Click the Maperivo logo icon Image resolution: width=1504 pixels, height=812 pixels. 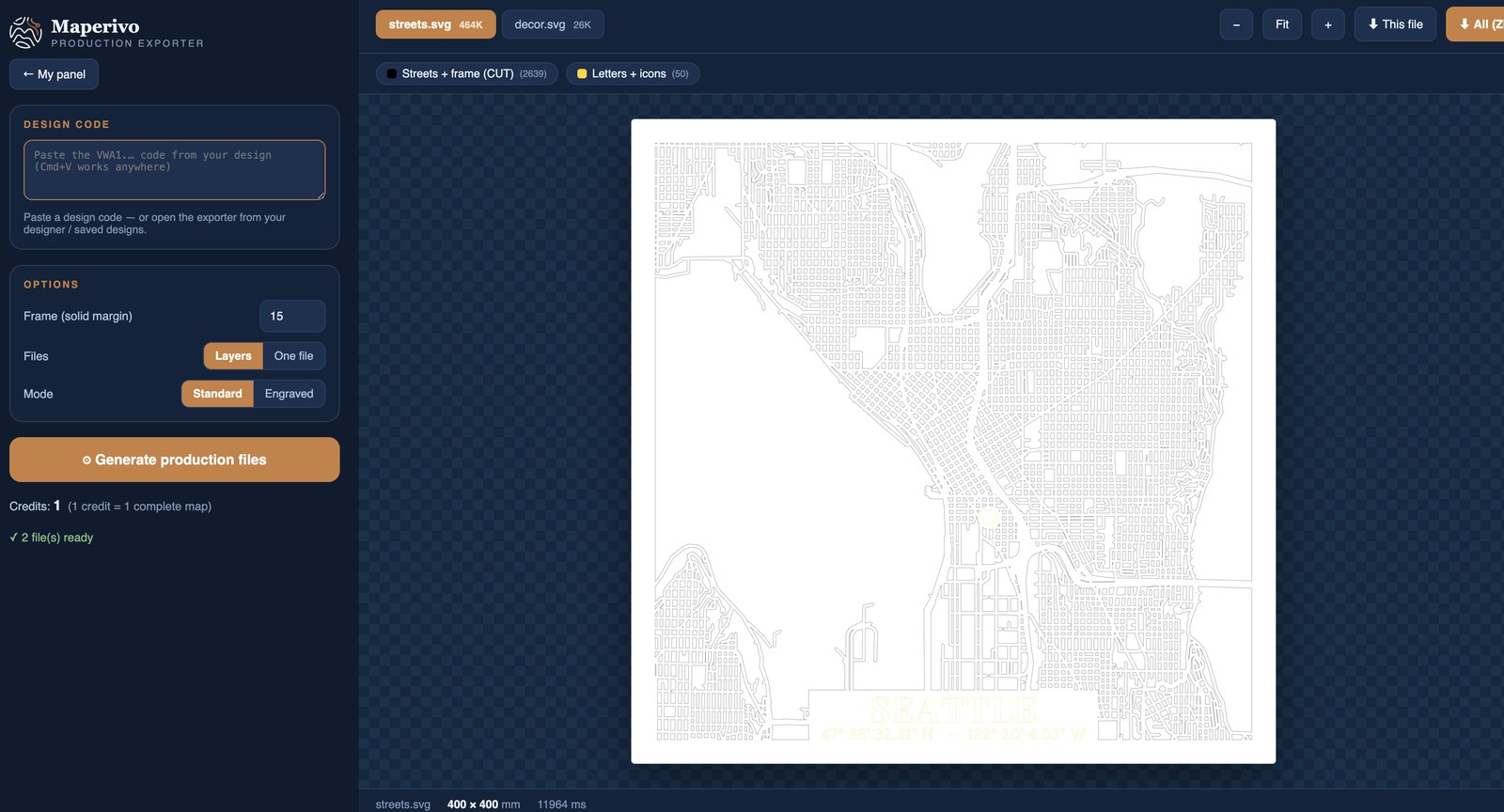pos(25,32)
